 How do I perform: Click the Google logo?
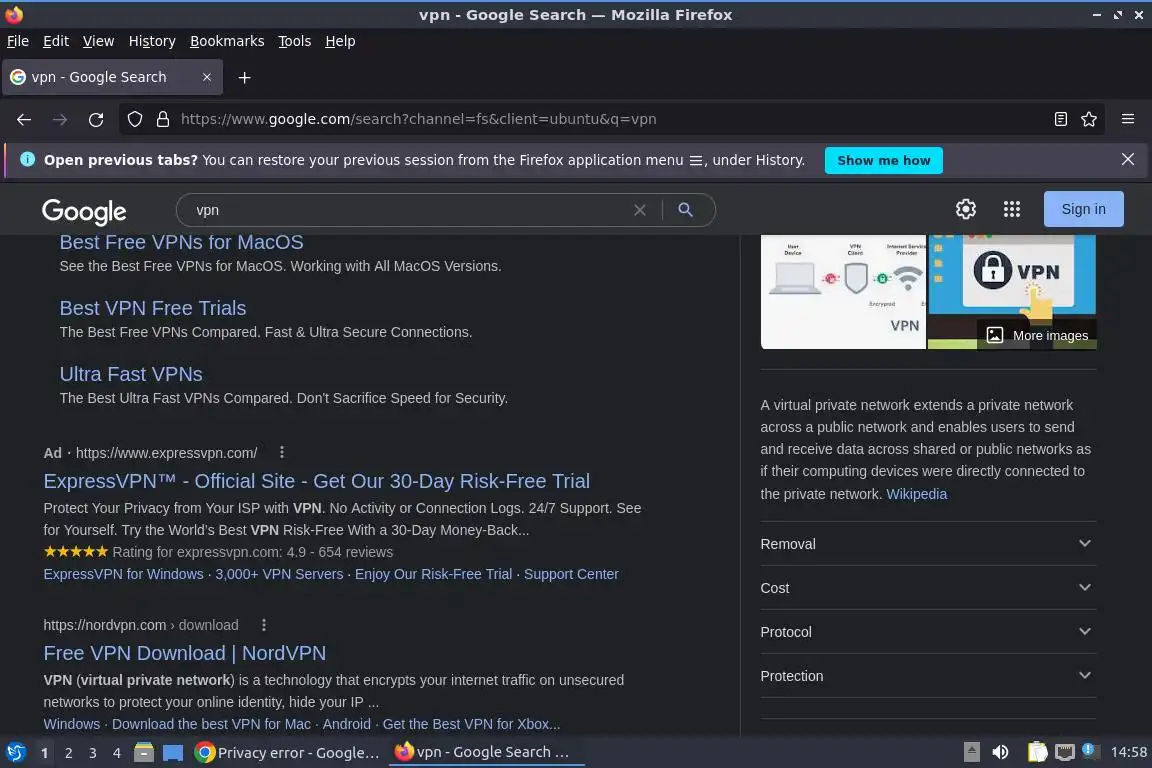point(84,212)
